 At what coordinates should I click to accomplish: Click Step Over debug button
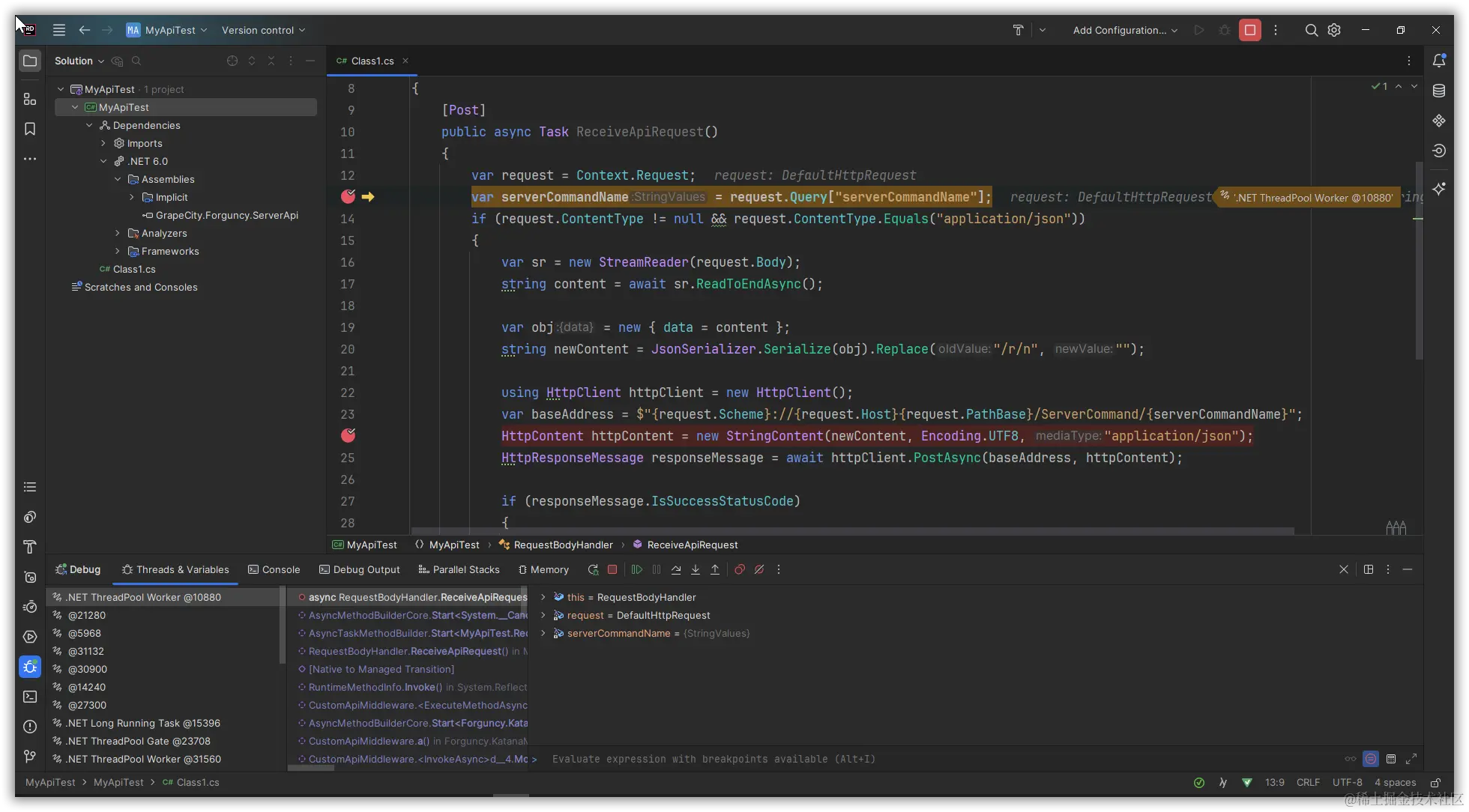tap(676, 569)
